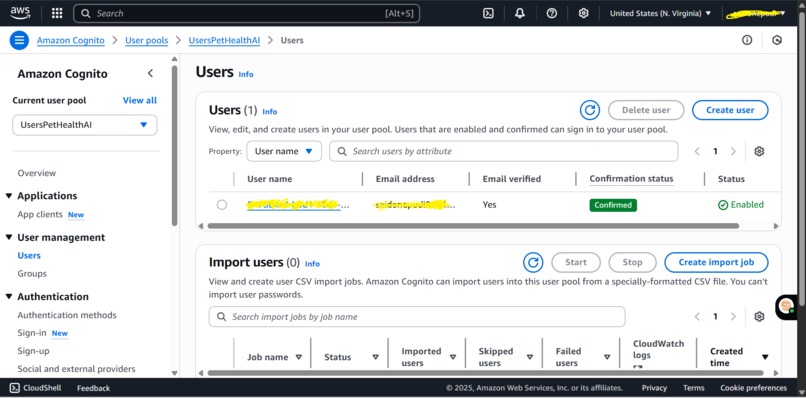Open Sign-in in side navigation
Viewport: 806px width, 398px height.
32,333
